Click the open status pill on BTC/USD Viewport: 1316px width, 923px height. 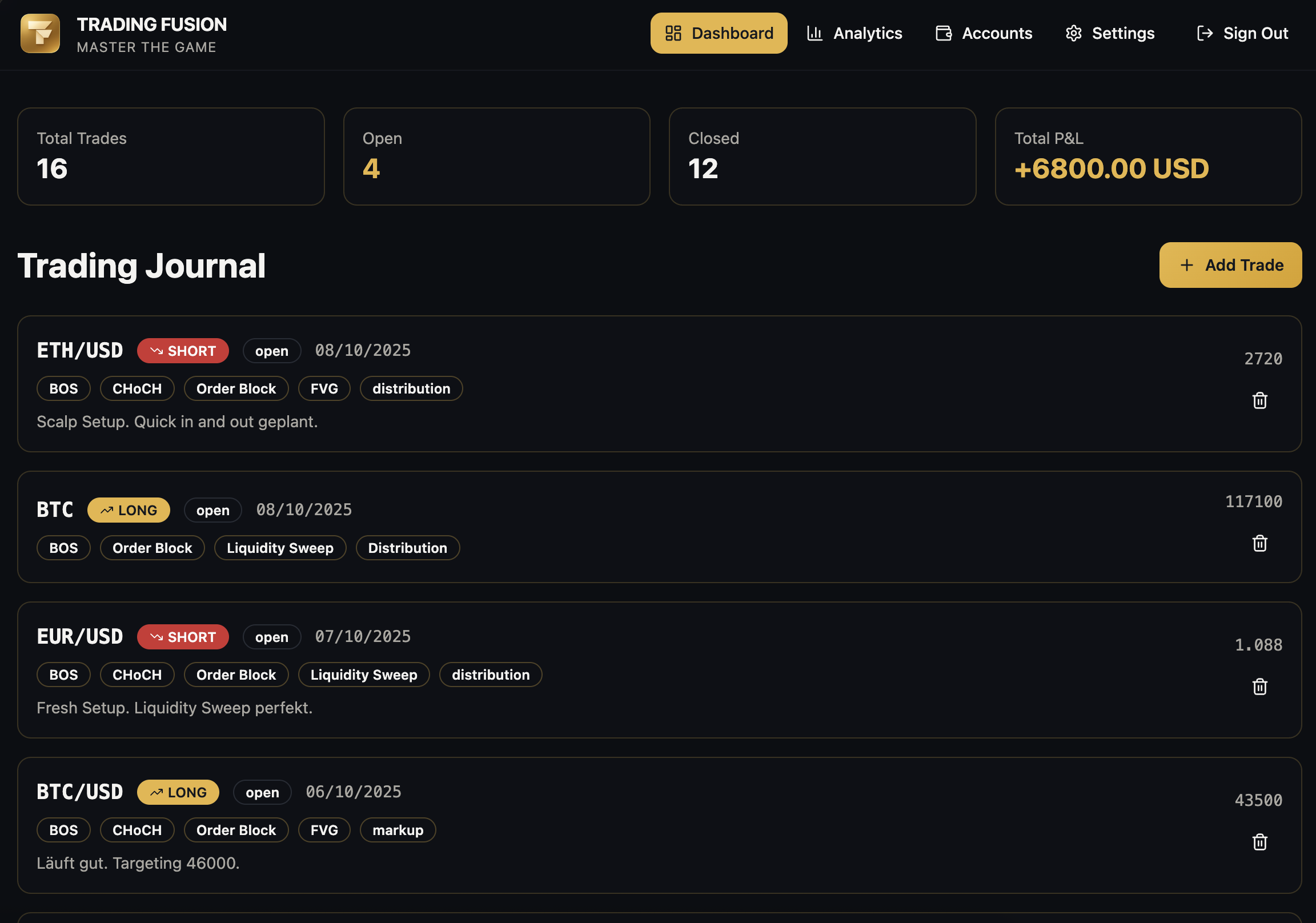[262, 792]
